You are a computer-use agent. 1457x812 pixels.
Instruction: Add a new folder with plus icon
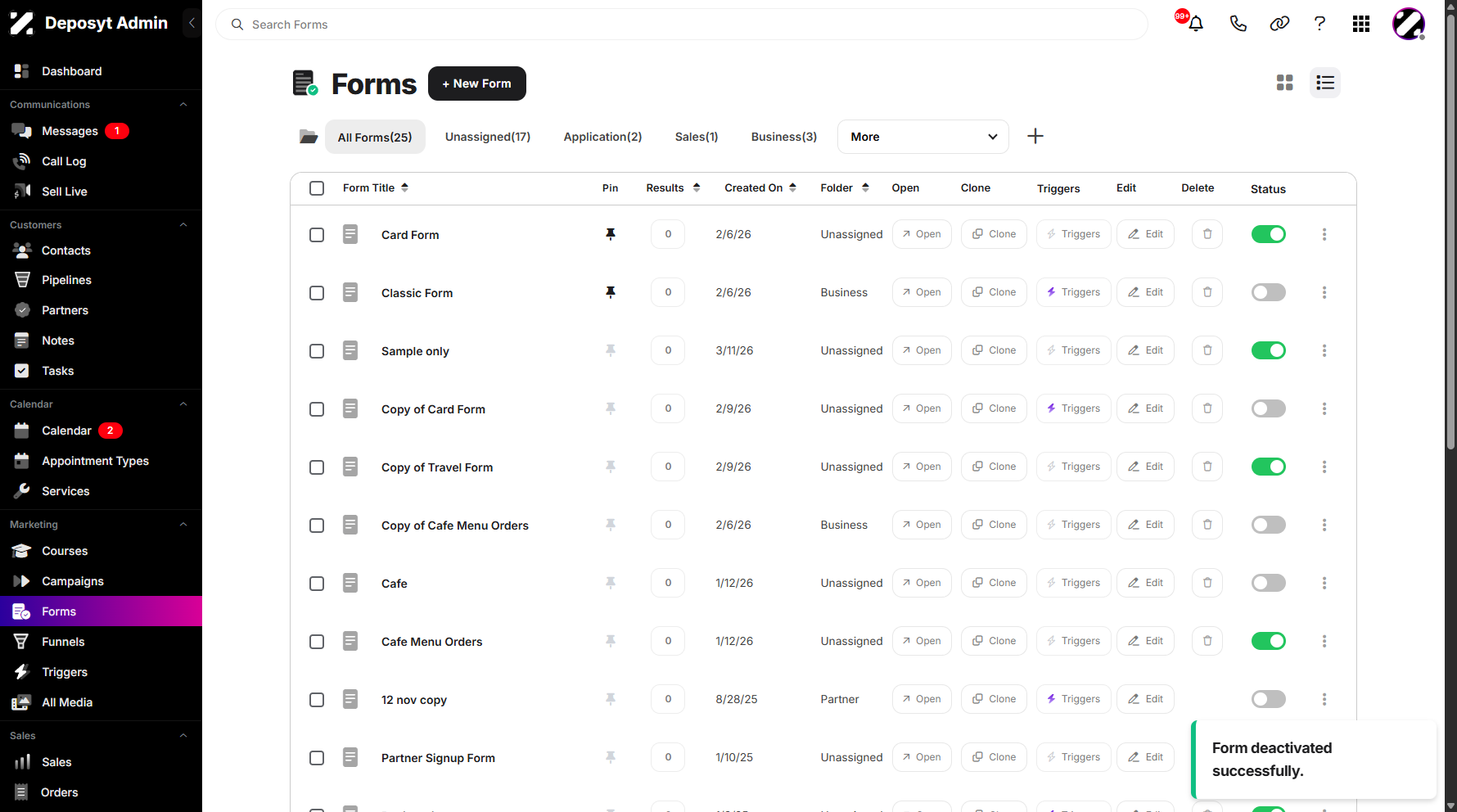pyautogui.click(x=1035, y=136)
